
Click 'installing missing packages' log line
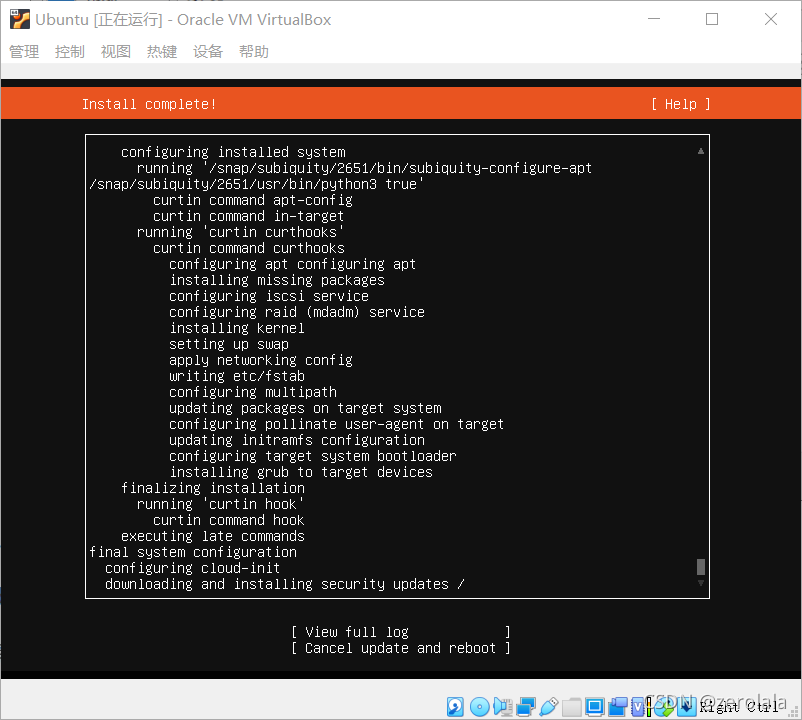277,280
